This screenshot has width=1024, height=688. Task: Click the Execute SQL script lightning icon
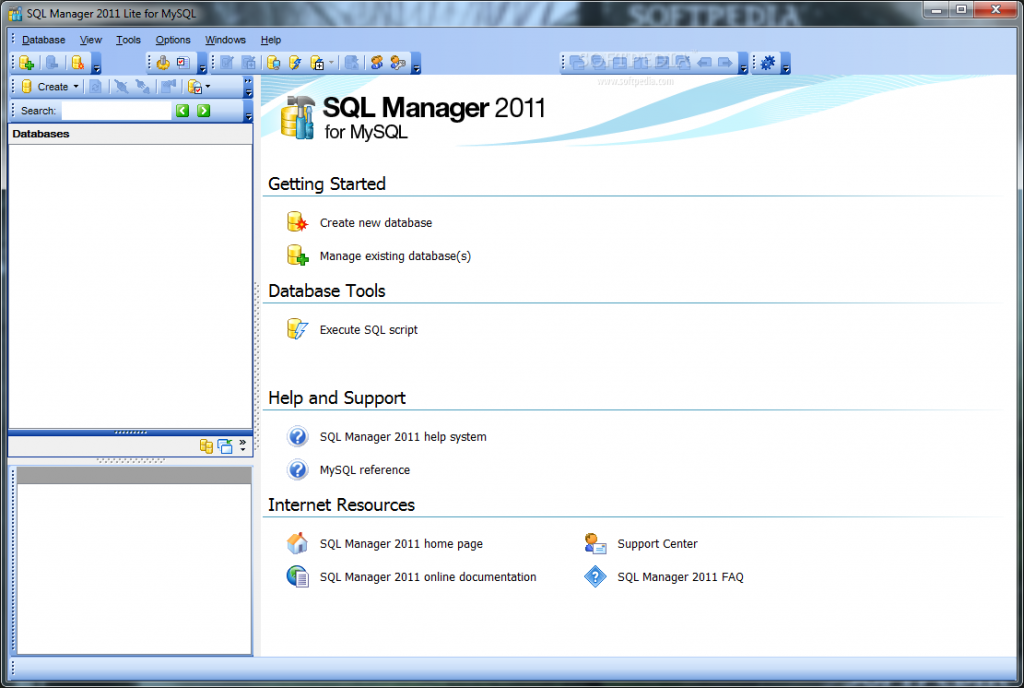pyautogui.click(x=297, y=330)
